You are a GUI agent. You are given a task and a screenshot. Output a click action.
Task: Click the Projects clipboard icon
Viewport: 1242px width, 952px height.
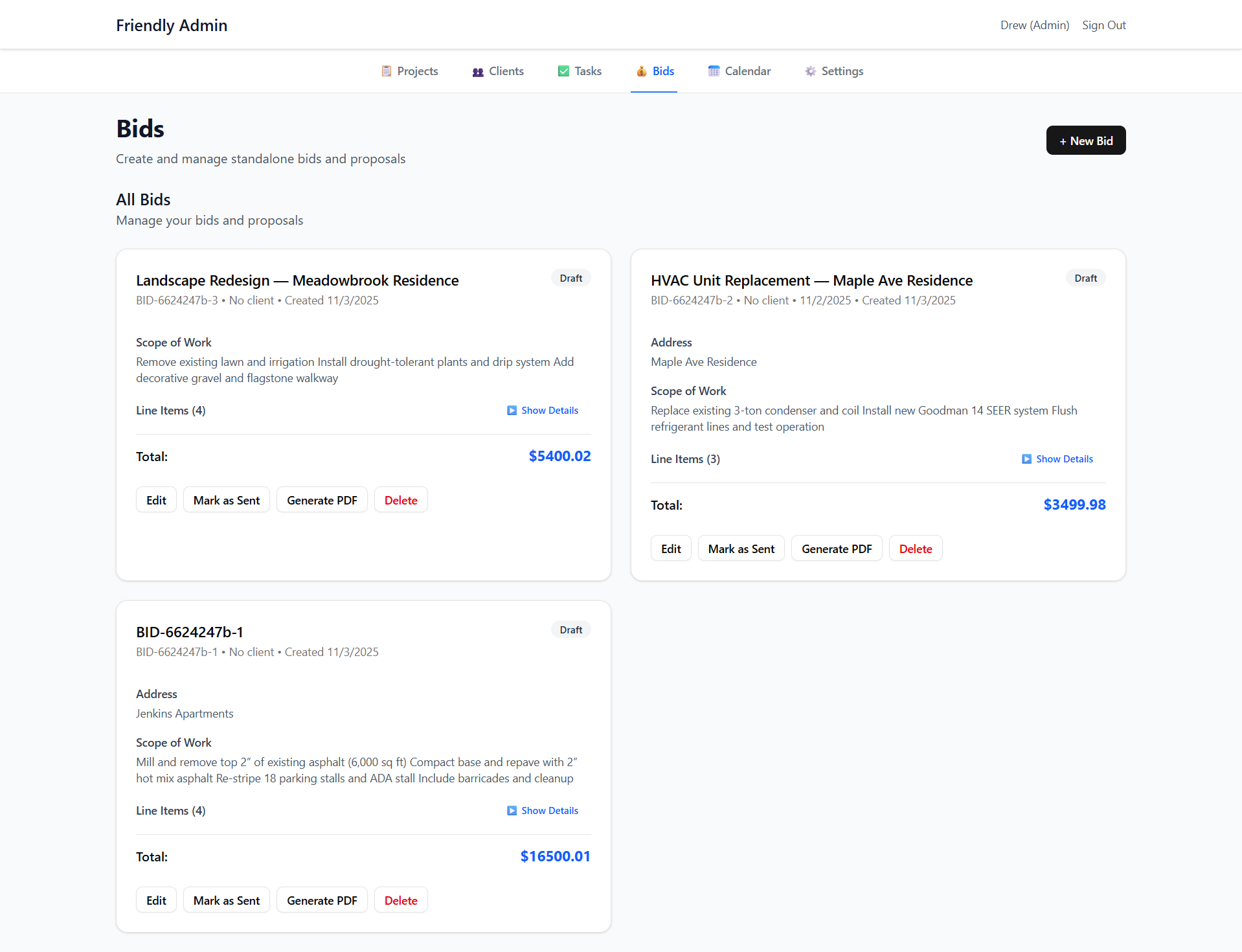pos(386,71)
